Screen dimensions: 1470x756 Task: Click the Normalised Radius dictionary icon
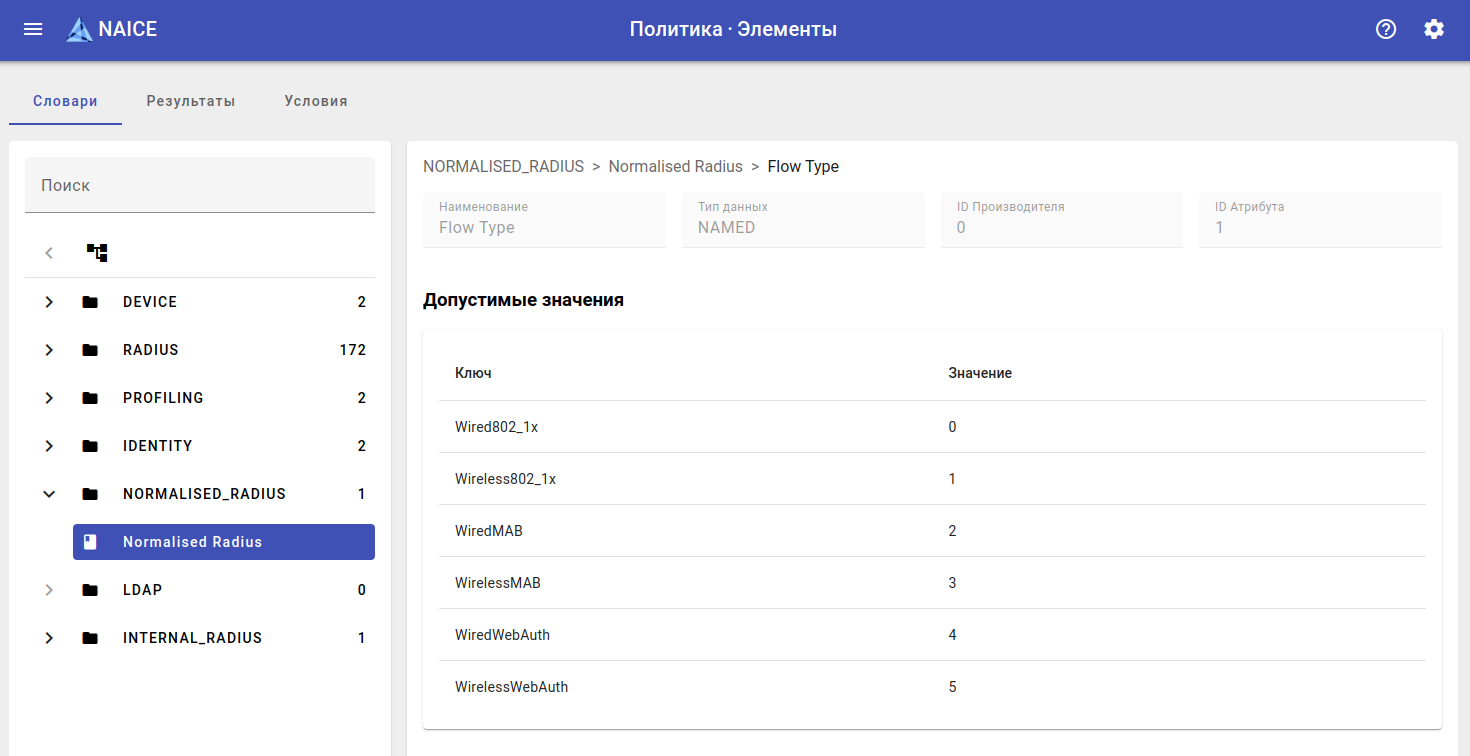(91, 542)
